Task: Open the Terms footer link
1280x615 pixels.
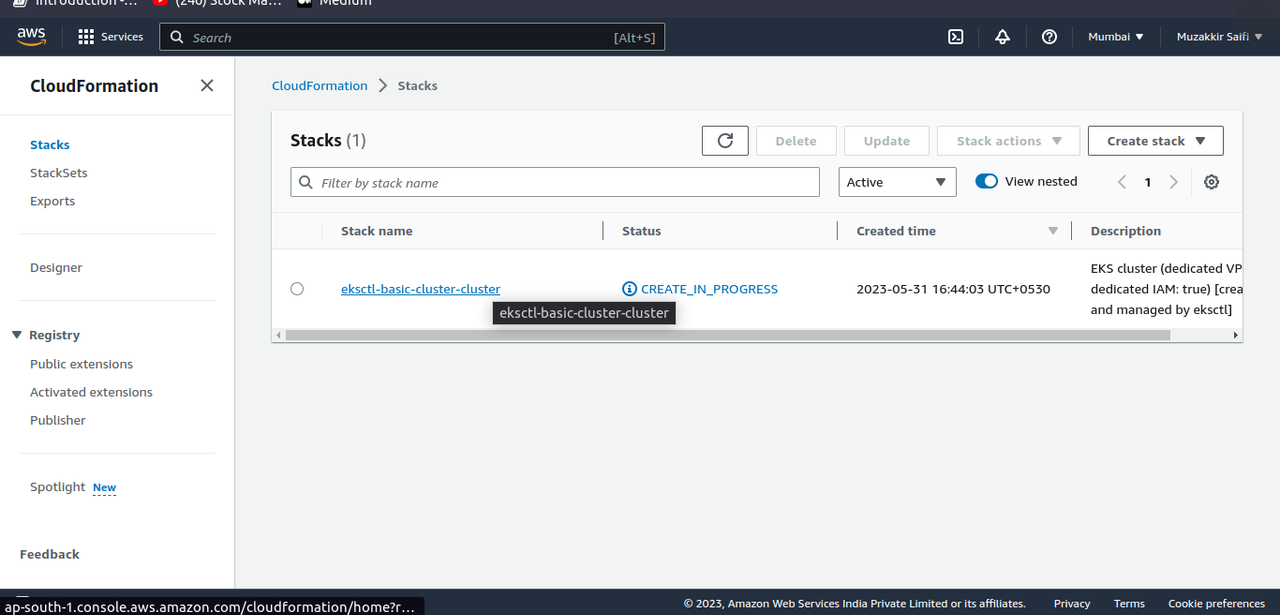Action: [x=1129, y=603]
